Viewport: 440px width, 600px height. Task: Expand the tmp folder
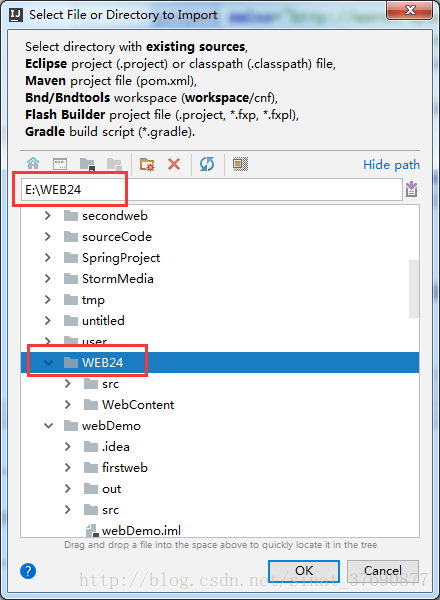(x=48, y=300)
